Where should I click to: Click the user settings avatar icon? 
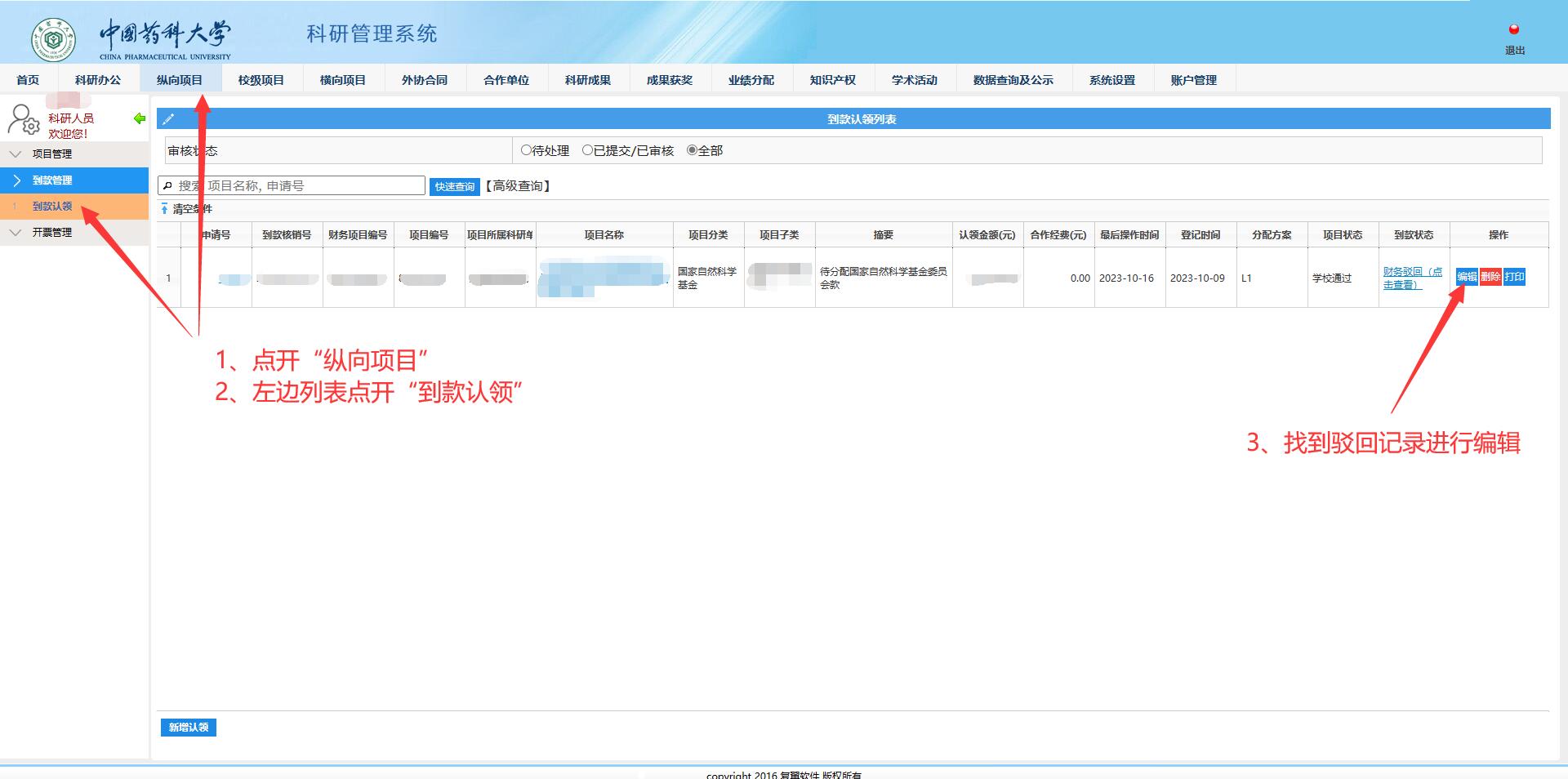click(23, 120)
